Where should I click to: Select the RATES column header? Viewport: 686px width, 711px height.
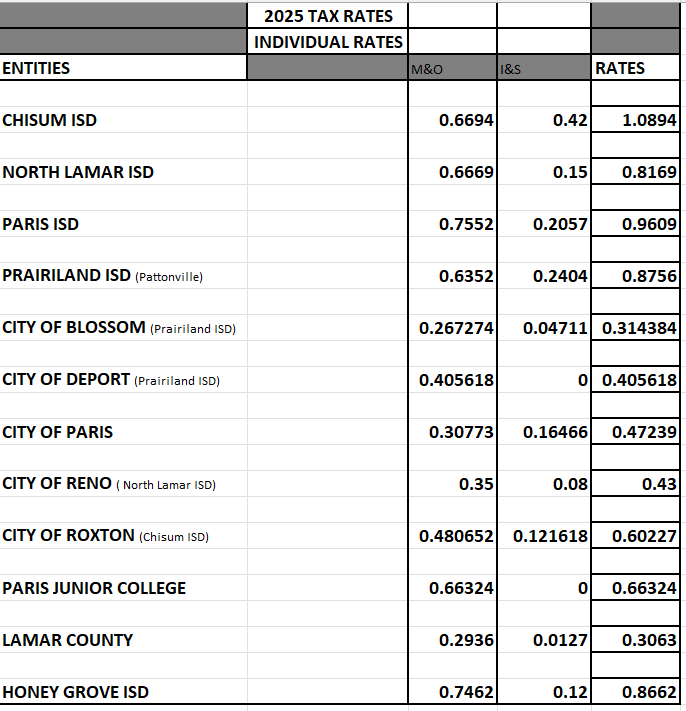tap(636, 68)
